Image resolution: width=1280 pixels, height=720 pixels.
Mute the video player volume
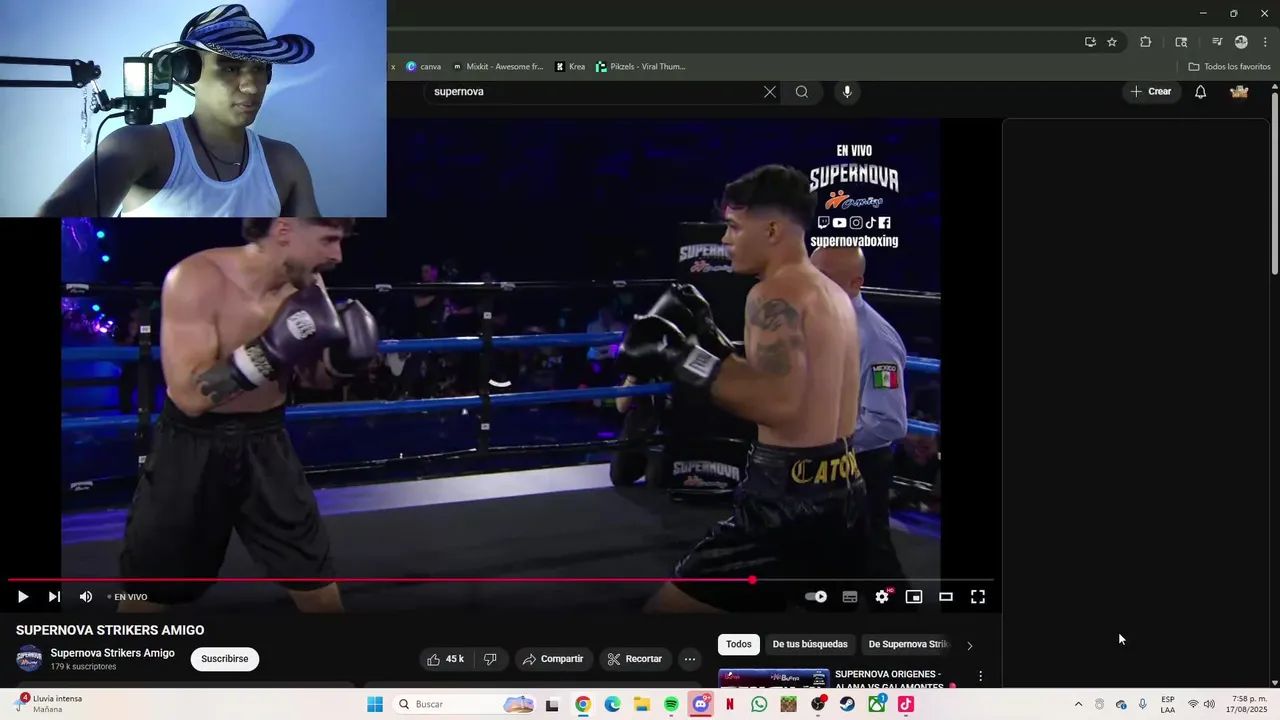[x=86, y=597]
